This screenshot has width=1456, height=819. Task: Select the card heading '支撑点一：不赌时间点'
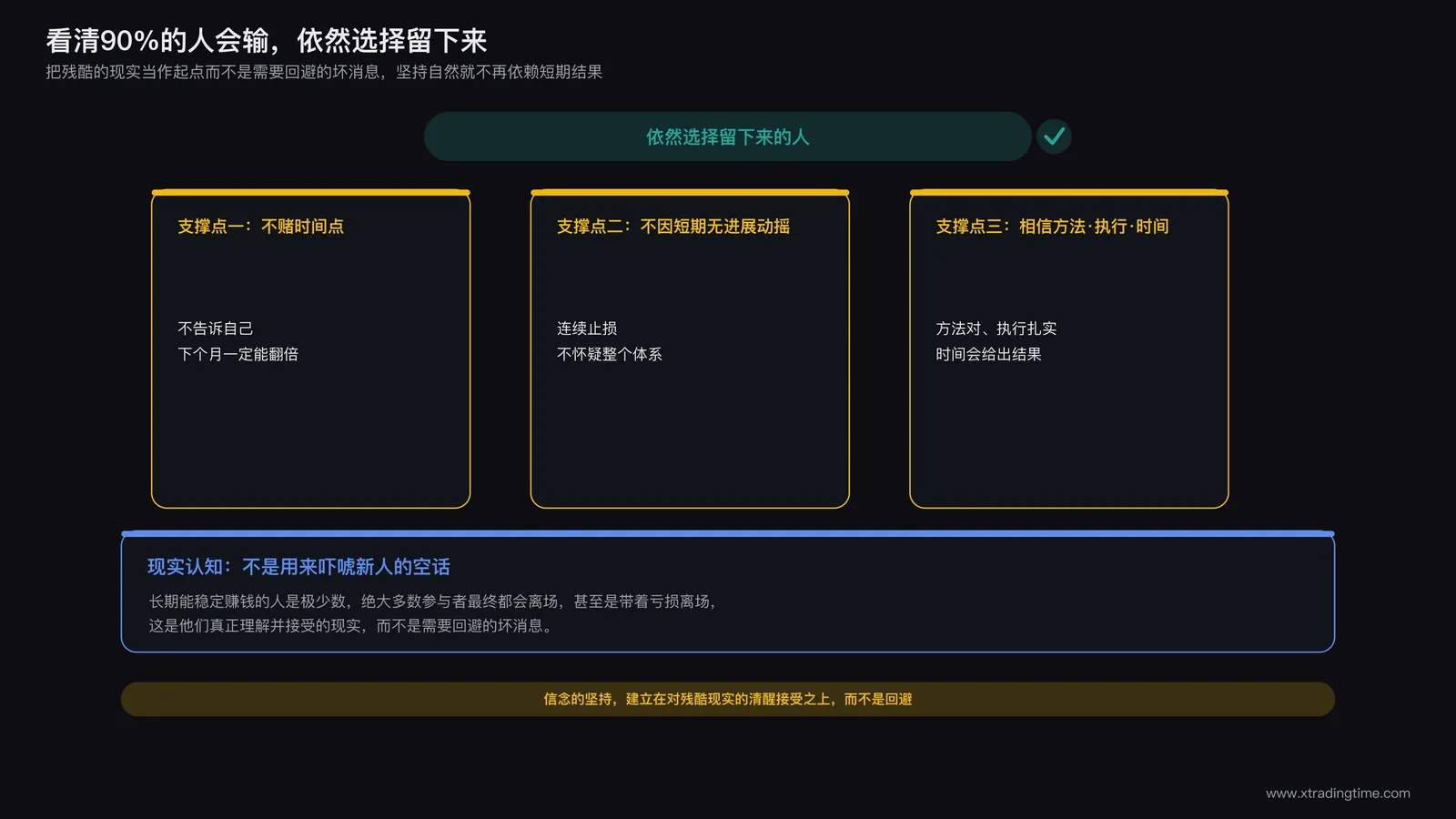(260, 227)
